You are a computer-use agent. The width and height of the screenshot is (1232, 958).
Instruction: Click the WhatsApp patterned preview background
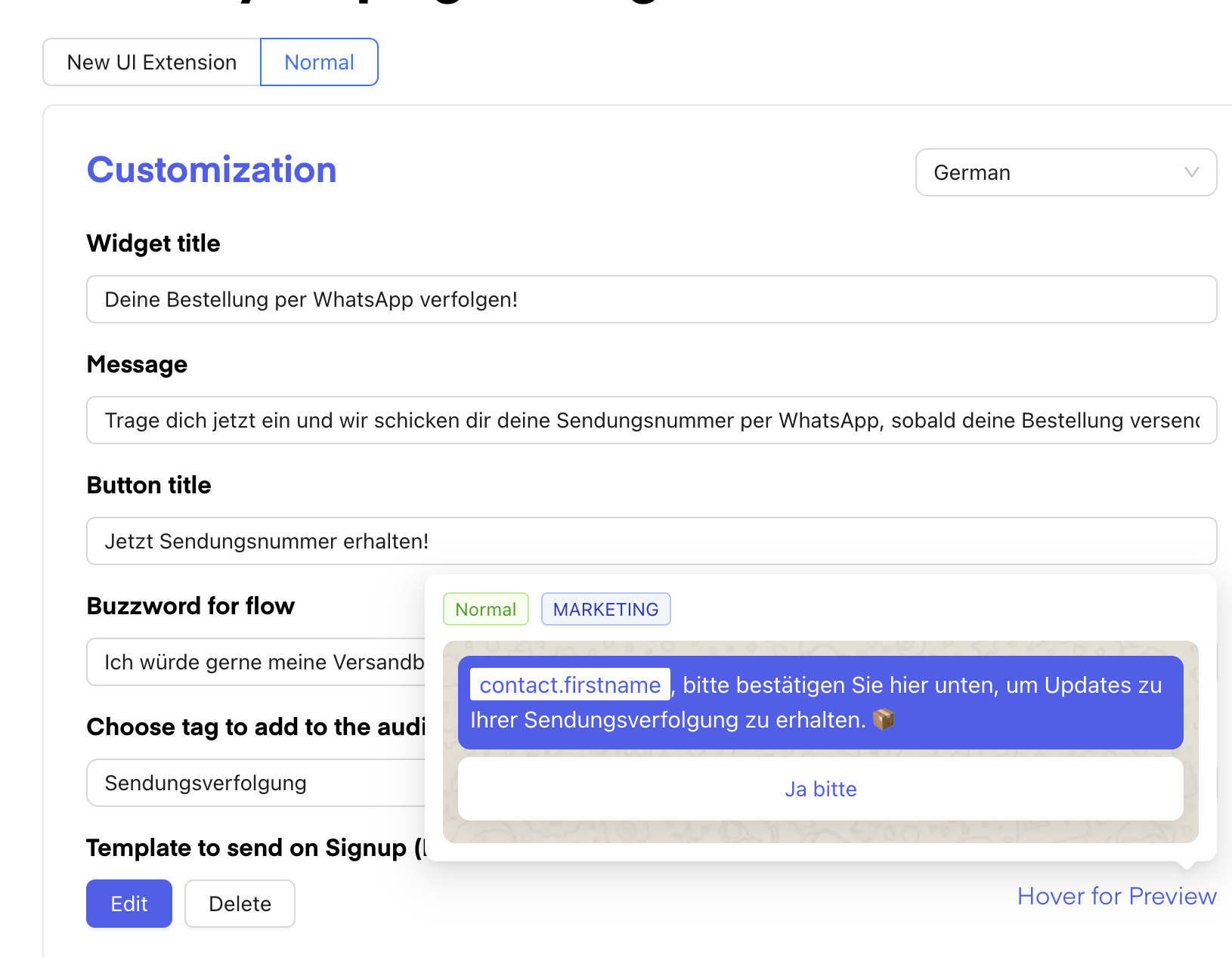[820, 833]
